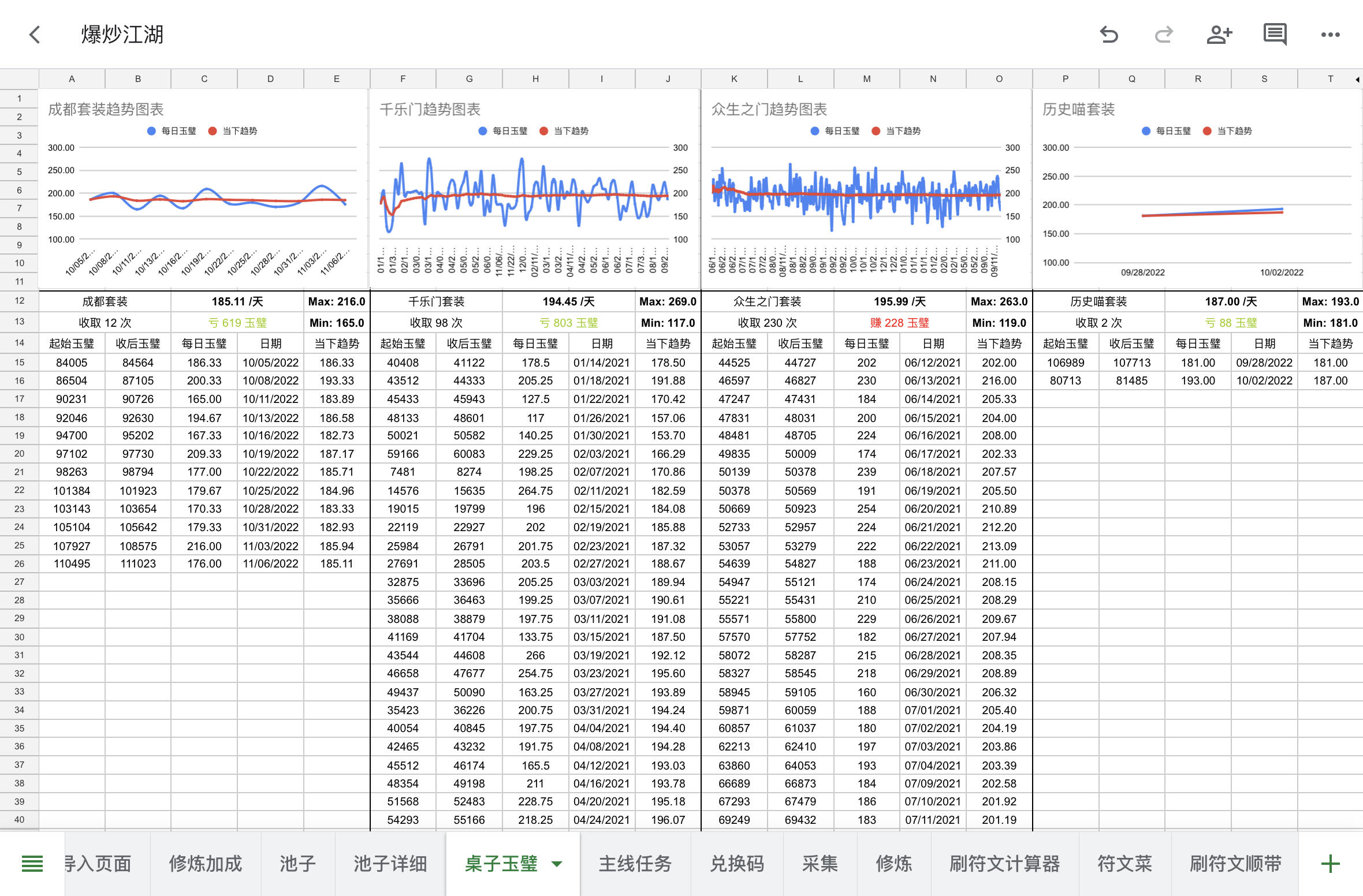The height and width of the screenshot is (896, 1363).
Task: Switch to the 池子 sheet tab
Action: point(298,864)
